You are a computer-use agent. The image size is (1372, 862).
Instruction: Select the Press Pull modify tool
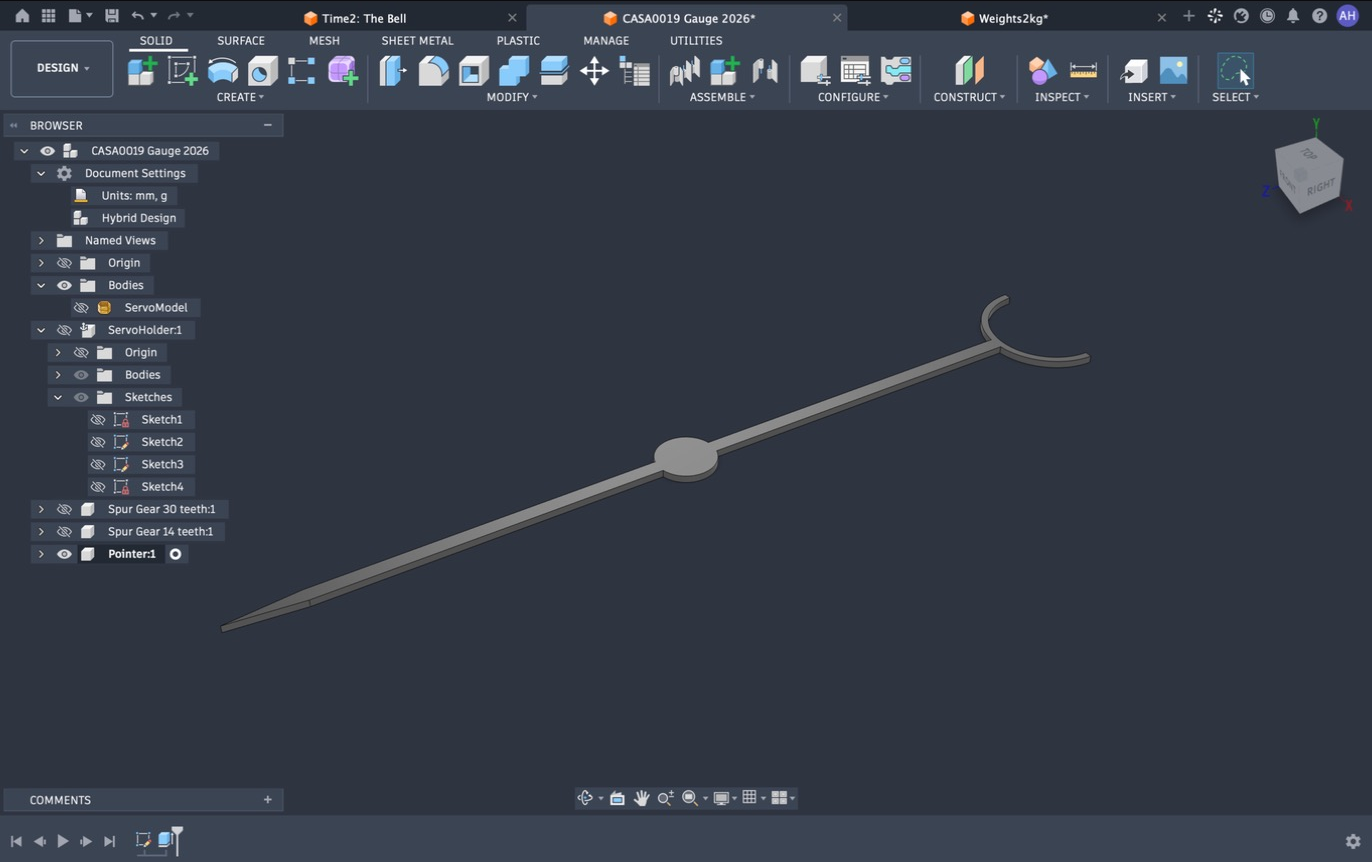393,70
